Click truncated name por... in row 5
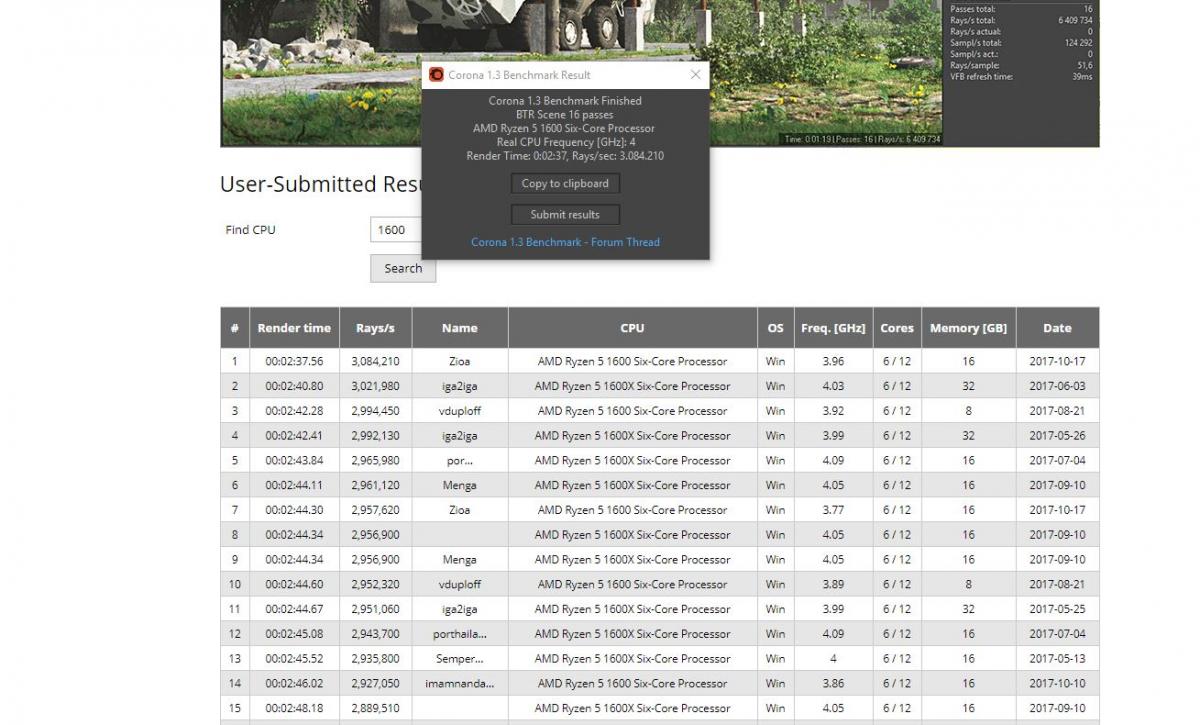The image size is (1200, 725). [460, 461]
